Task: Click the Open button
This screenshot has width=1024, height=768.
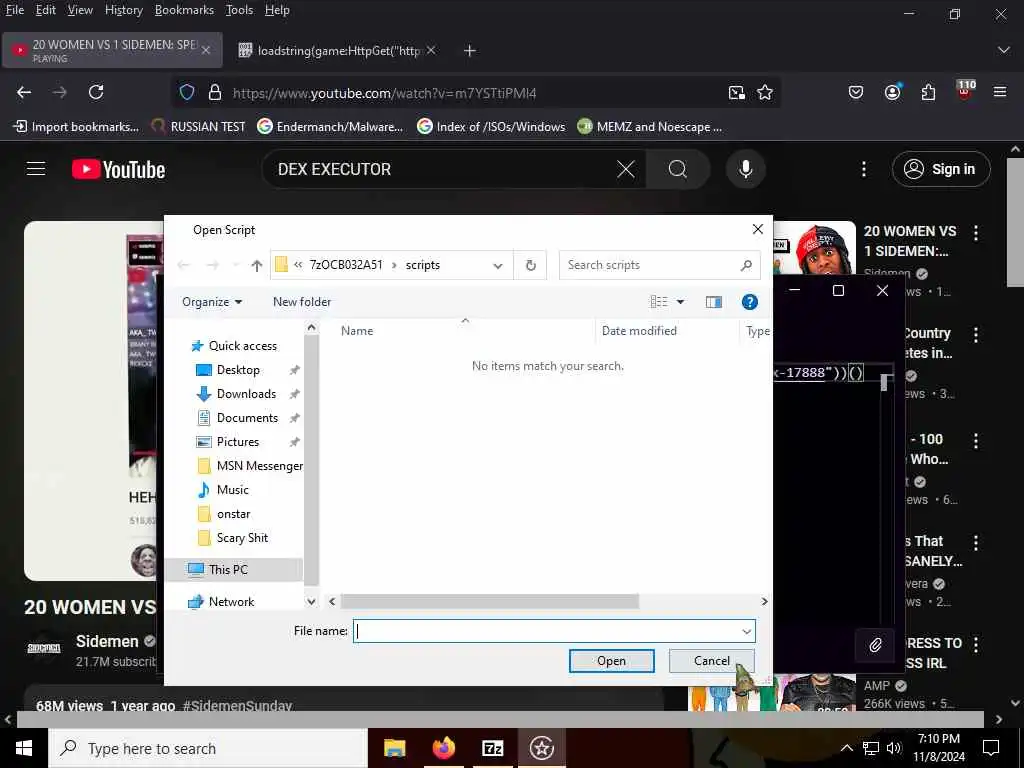Action: coord(611,661)
